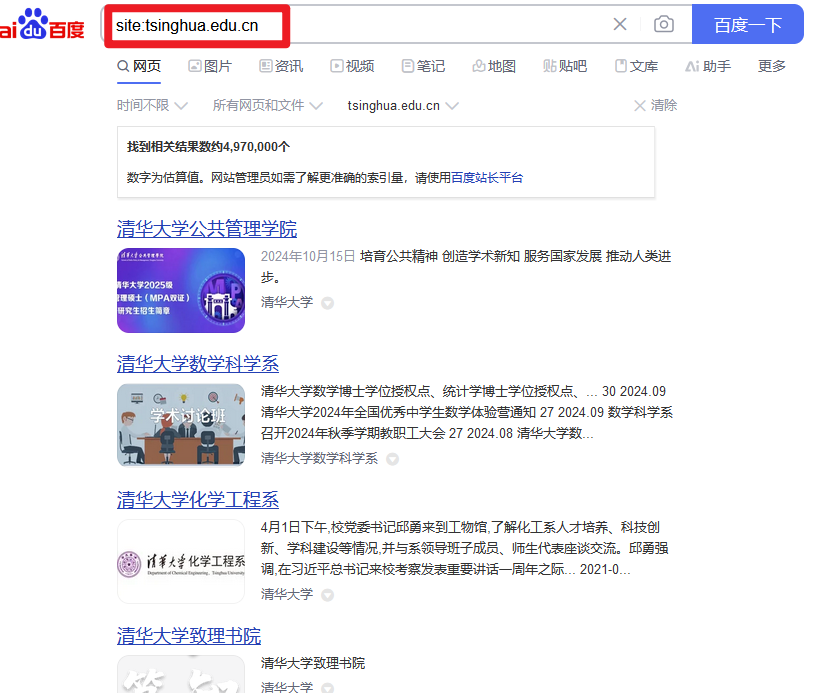This screenshot has width=827, height=693.
Task: Click the 致理书院 result thumbnail
Action: pos(181,674)
